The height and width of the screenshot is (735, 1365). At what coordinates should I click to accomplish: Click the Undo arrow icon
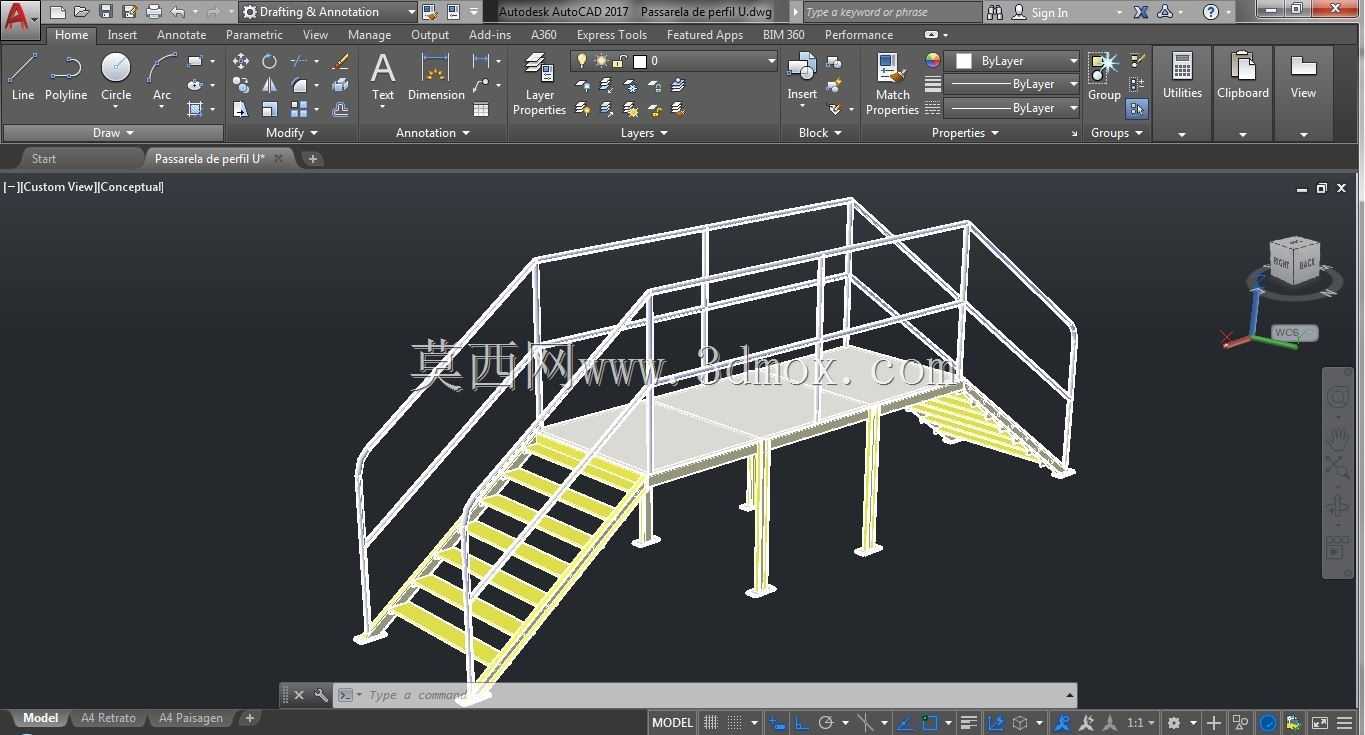[x=178, y=12]
